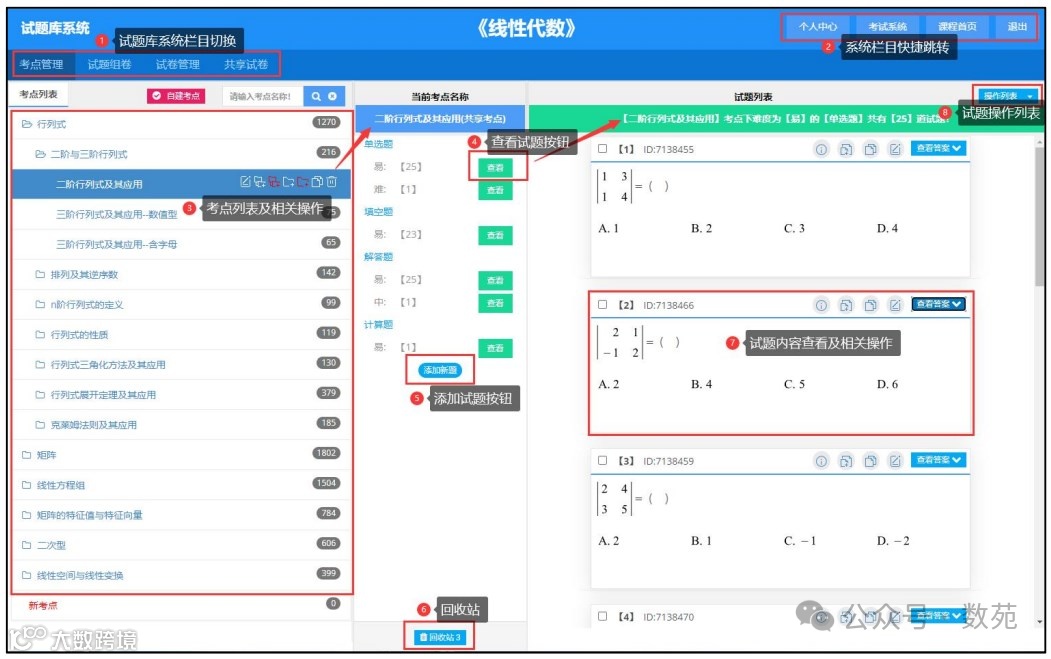Click 查看 for 单选题 易【25】

point(495,168)
